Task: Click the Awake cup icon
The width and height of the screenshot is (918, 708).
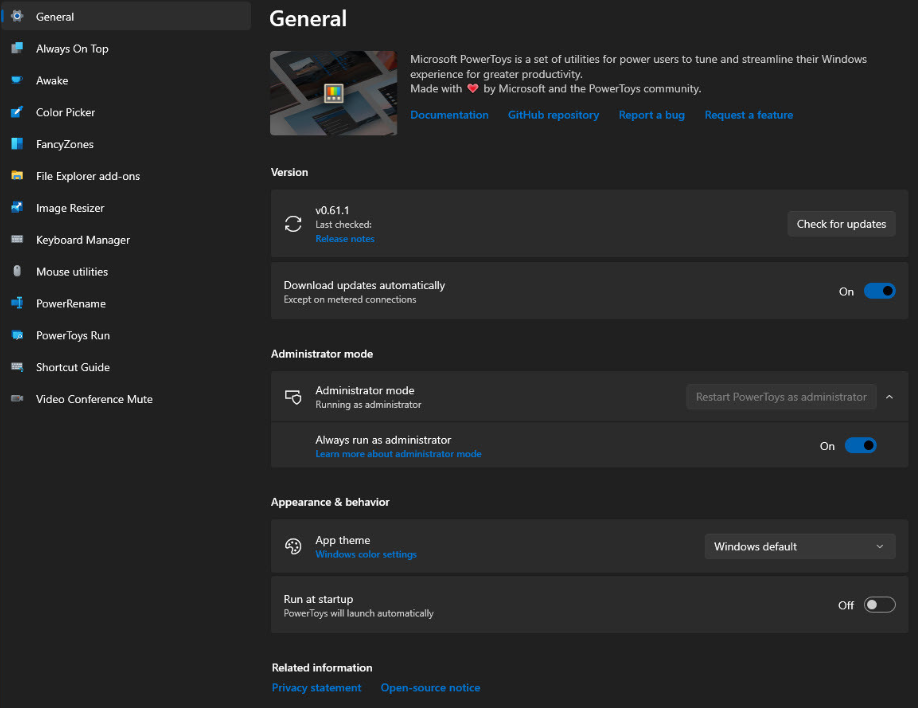Action: (x=17, y=80)
